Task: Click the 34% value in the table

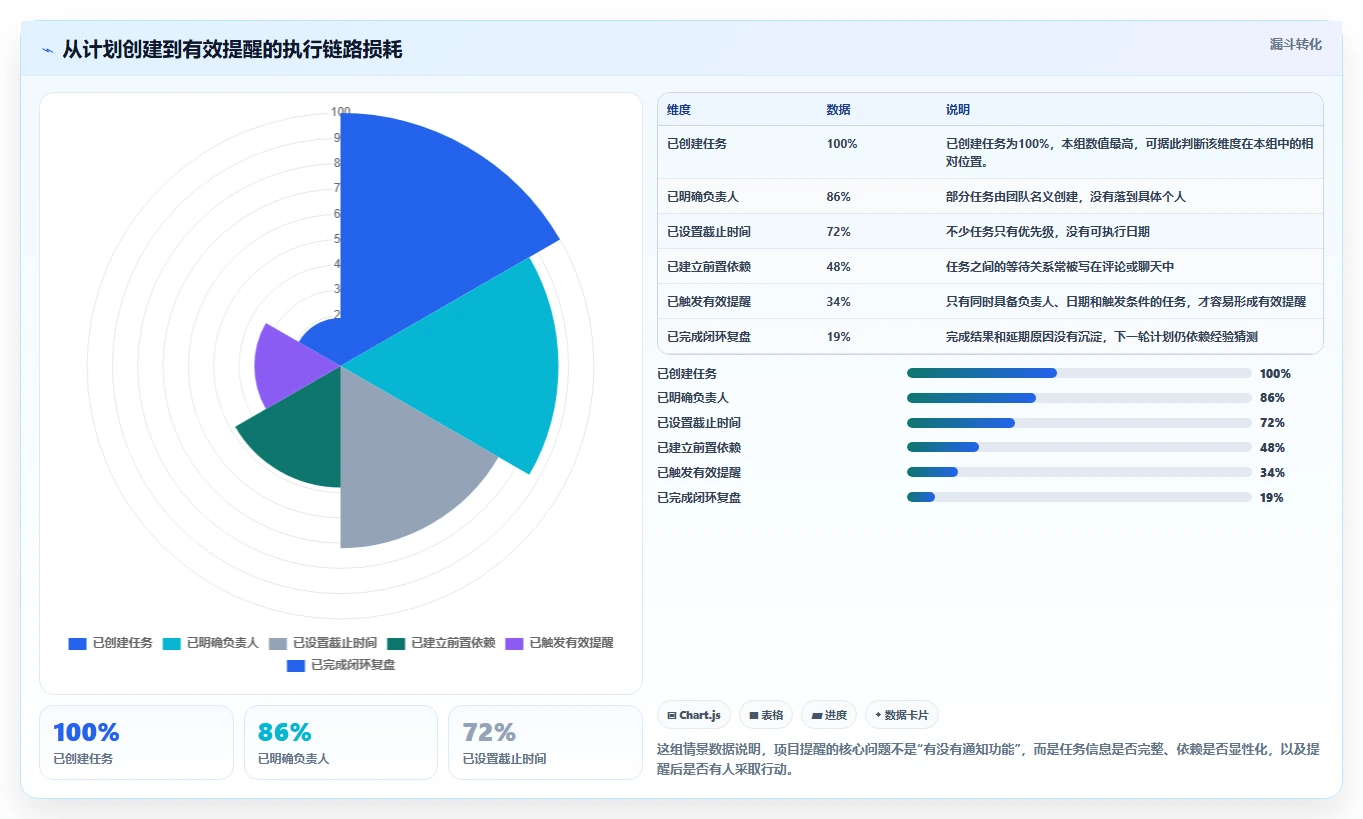Action: tap(838, 302)
